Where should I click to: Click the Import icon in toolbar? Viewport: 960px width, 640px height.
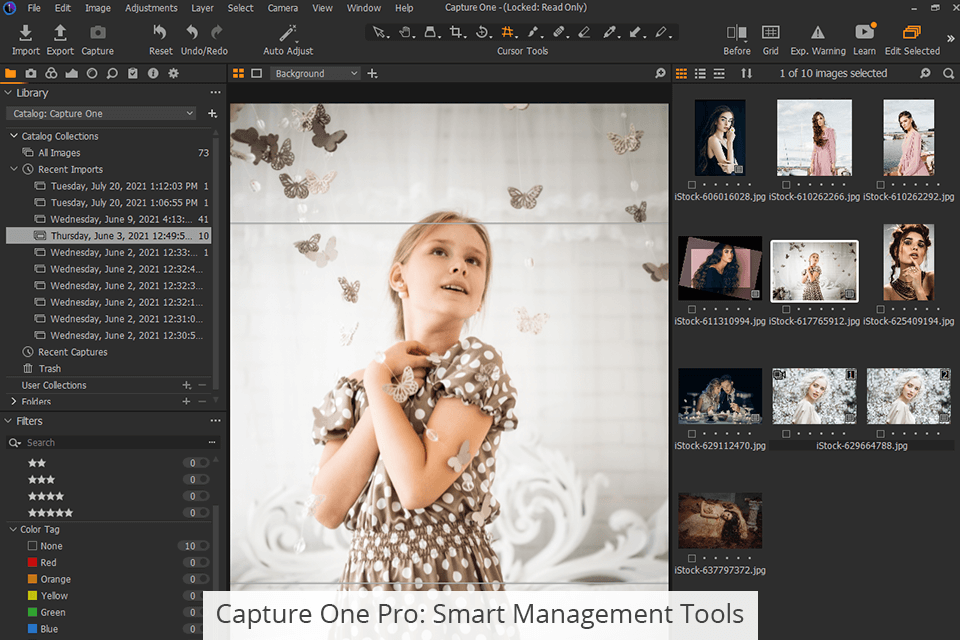[x=26, y=34]
